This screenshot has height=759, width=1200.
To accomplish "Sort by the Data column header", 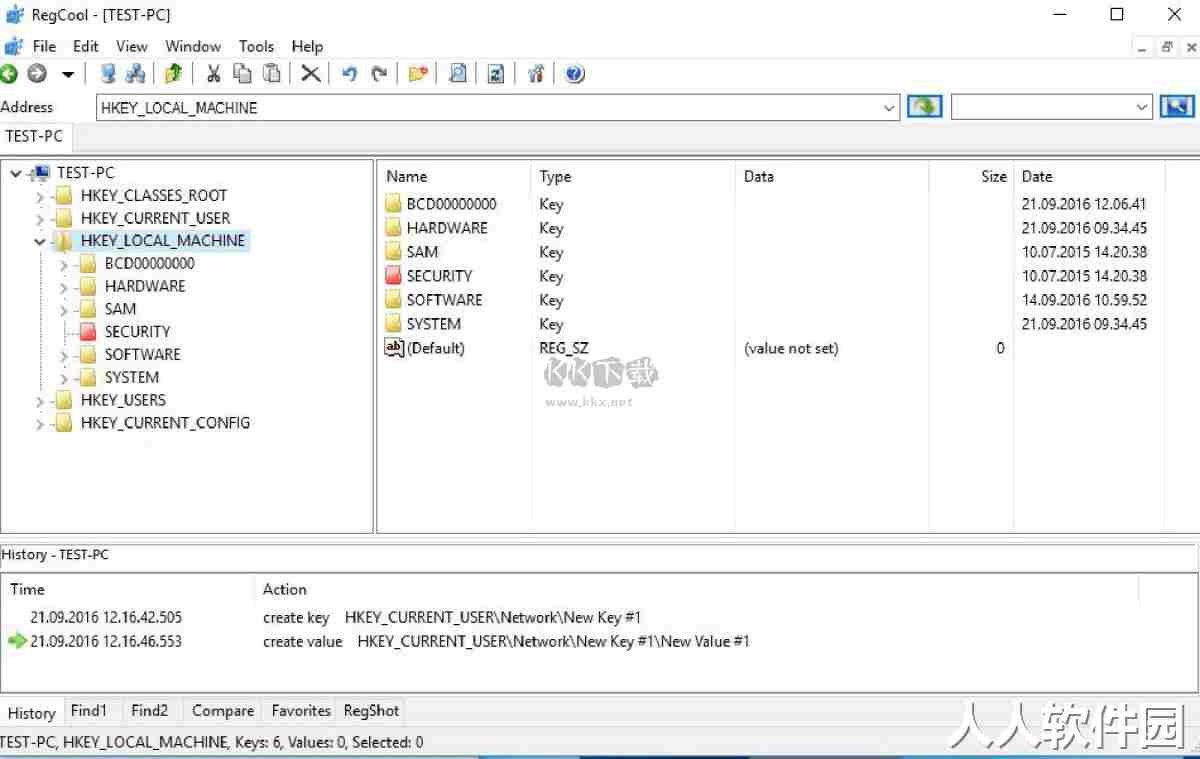I will (x=832, y=176).
